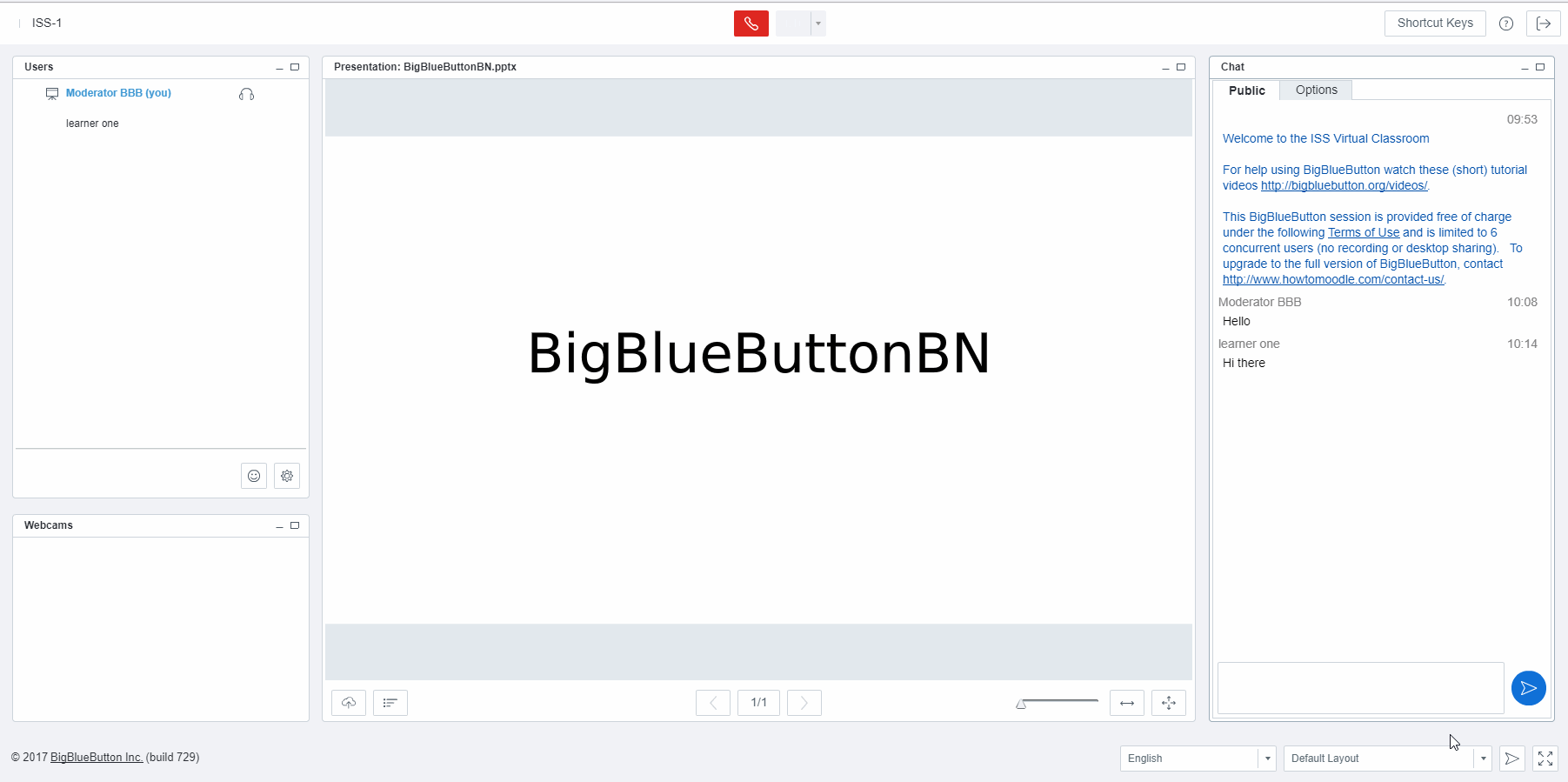Open the Default Layout dropdown
Screen dimensions: 1568x782
coord(1388,759)
